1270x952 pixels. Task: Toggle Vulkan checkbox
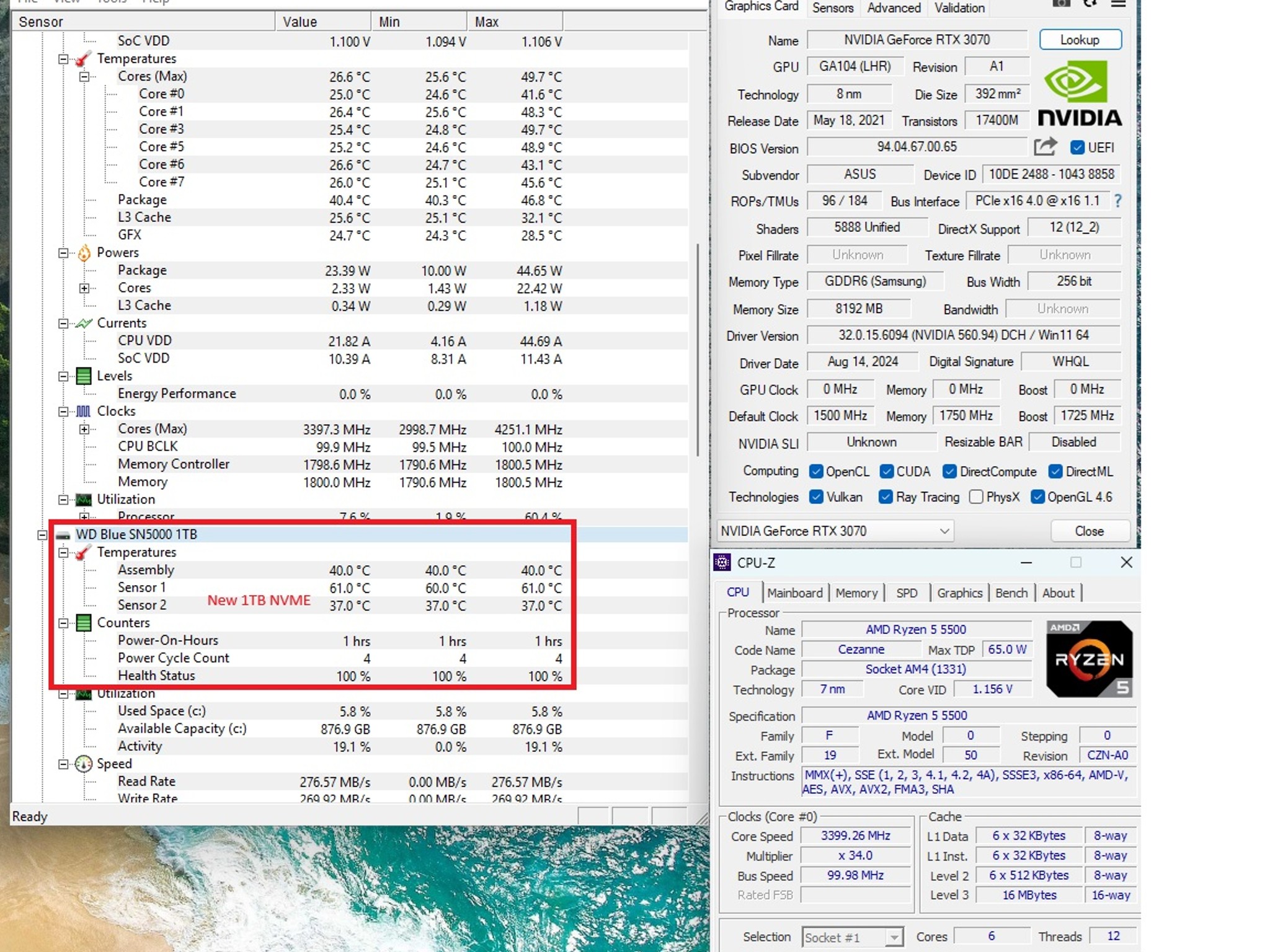816,497
